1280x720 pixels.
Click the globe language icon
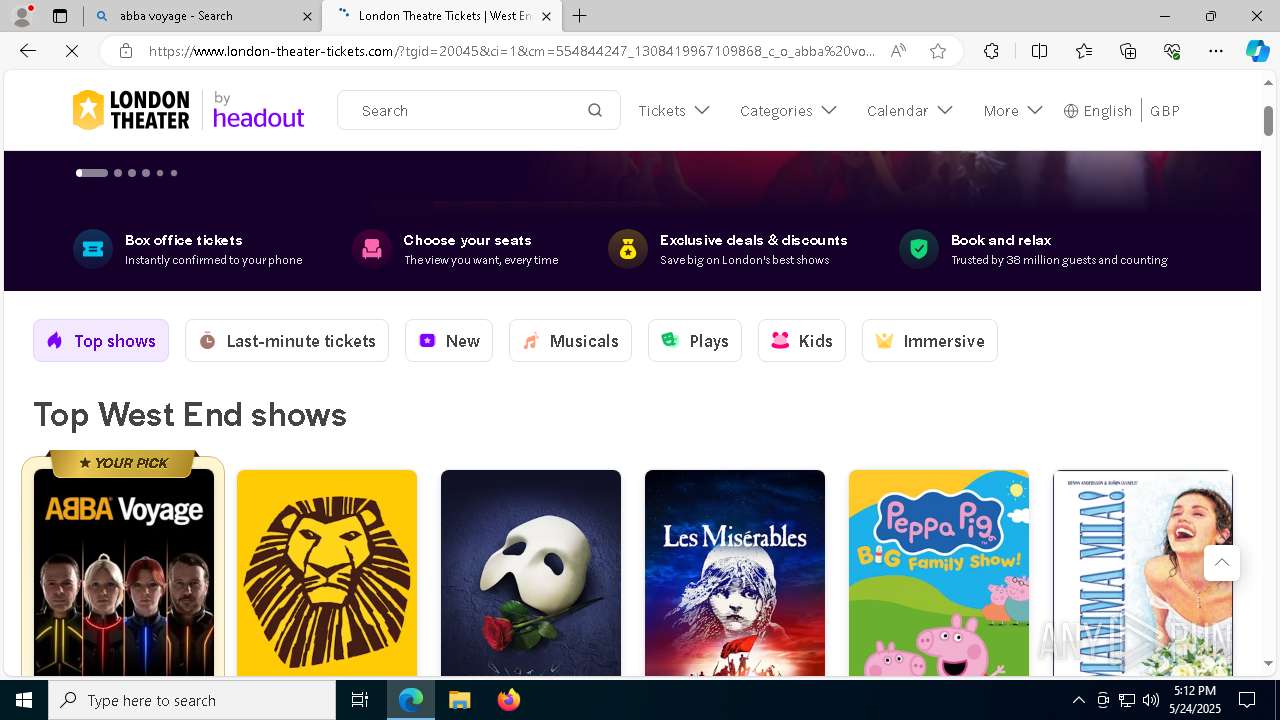(x=1071, y=111)
